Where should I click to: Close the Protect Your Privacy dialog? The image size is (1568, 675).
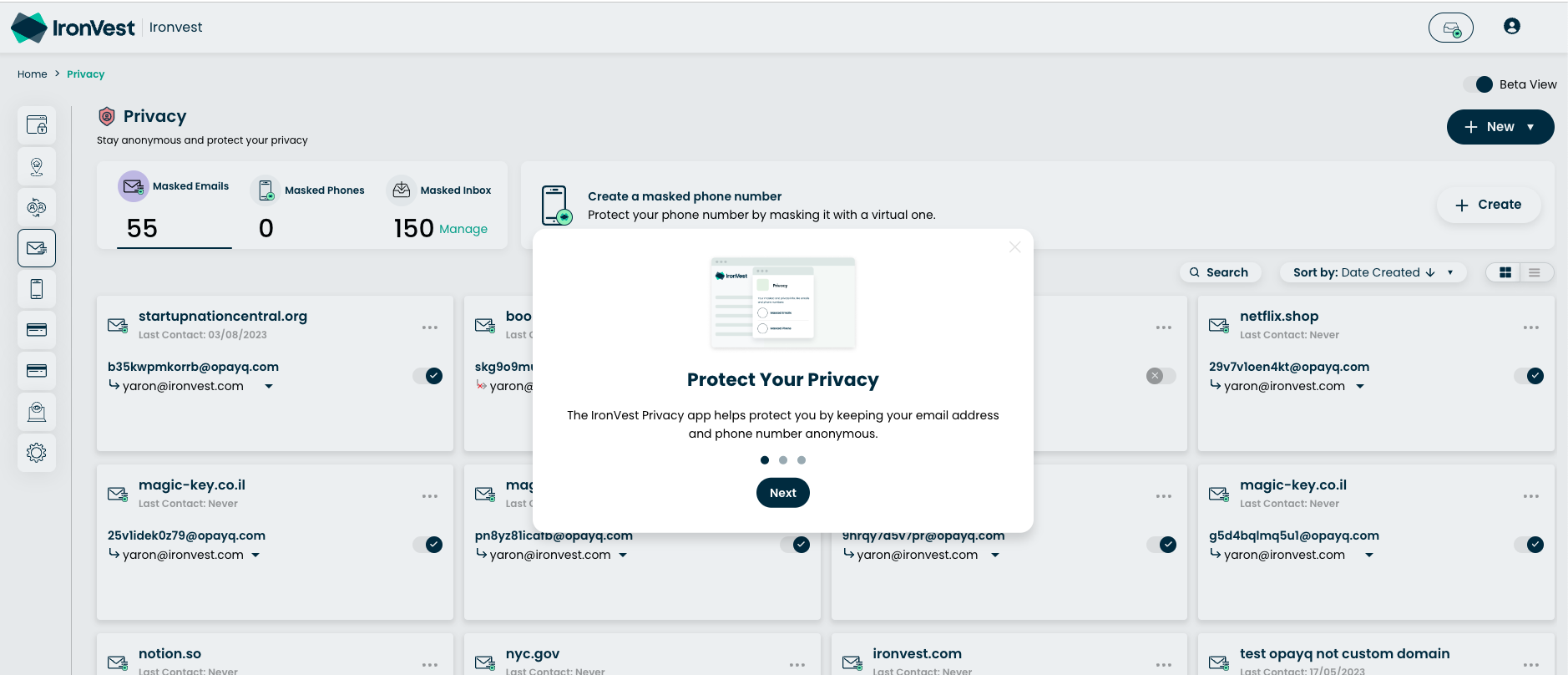click(x=1014, y=247)
